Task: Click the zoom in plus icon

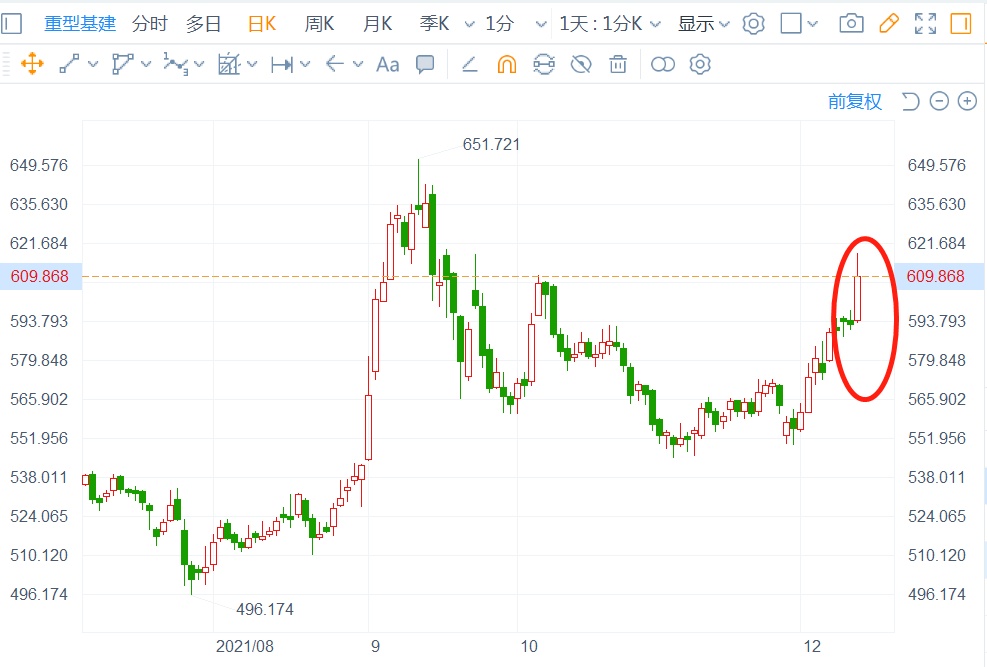Action: 967,101
